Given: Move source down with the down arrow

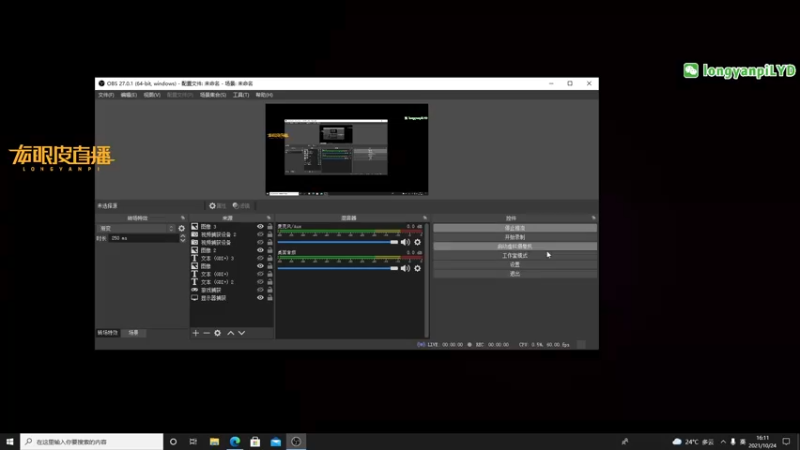Looking at the screenshot, I should point(242,333).
